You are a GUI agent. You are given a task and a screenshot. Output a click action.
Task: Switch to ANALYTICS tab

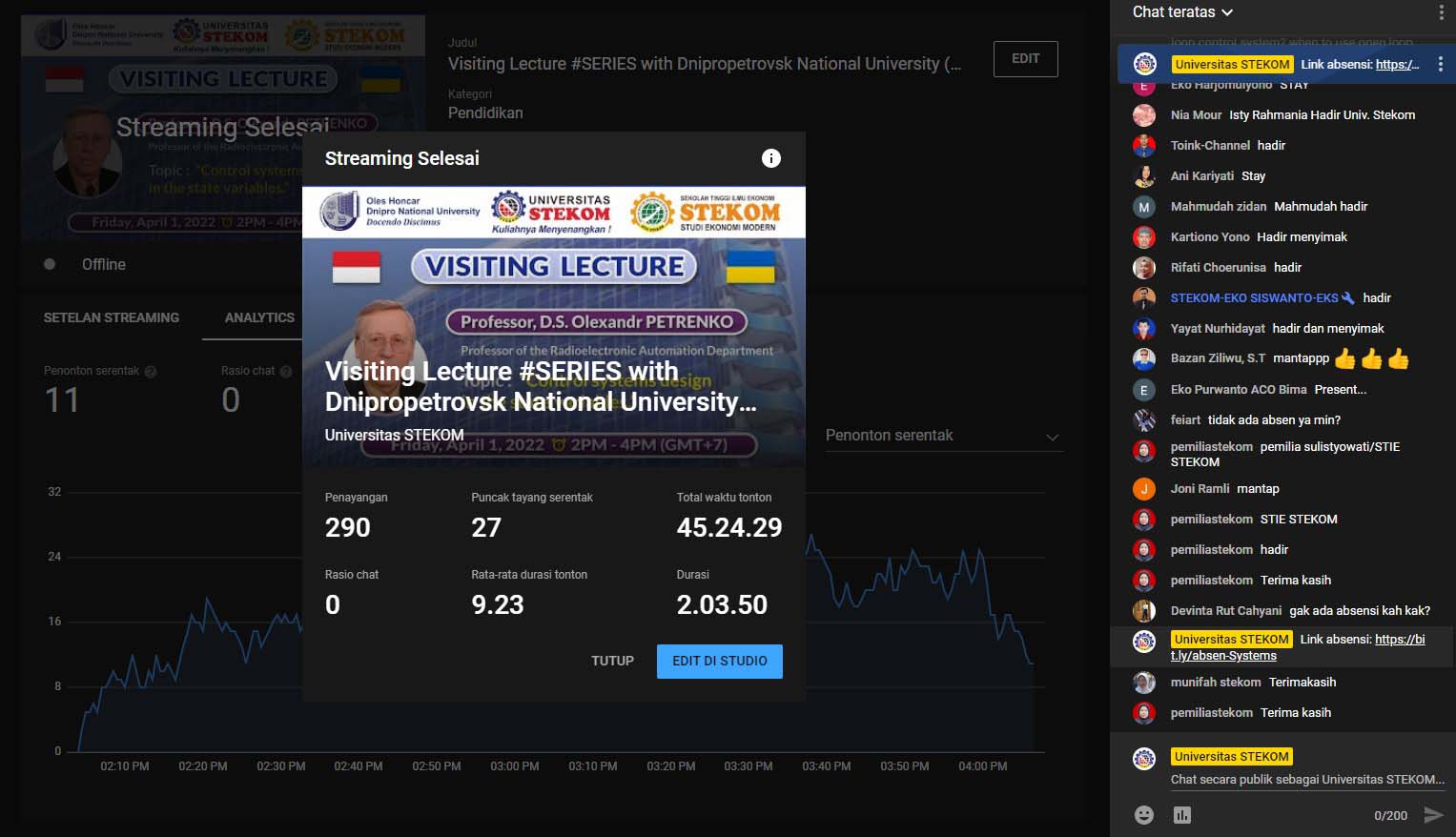(259, 317)
